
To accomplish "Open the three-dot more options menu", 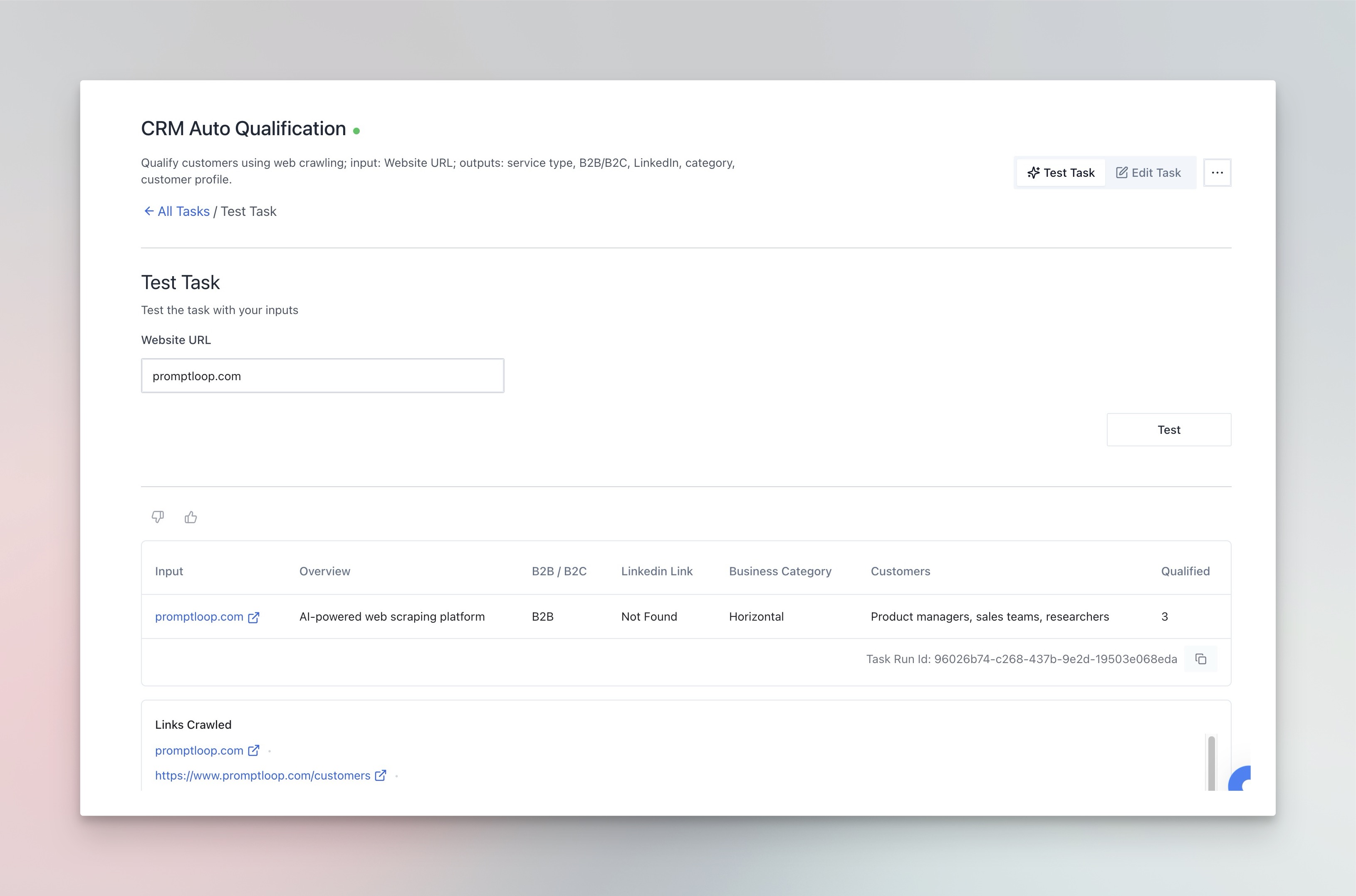I will pos(1217,173).
